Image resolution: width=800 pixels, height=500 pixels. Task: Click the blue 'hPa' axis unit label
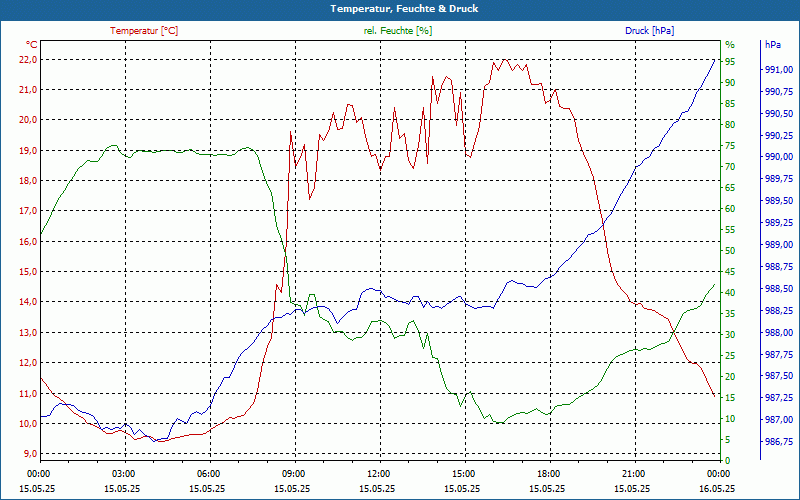(x=773, y=44)
